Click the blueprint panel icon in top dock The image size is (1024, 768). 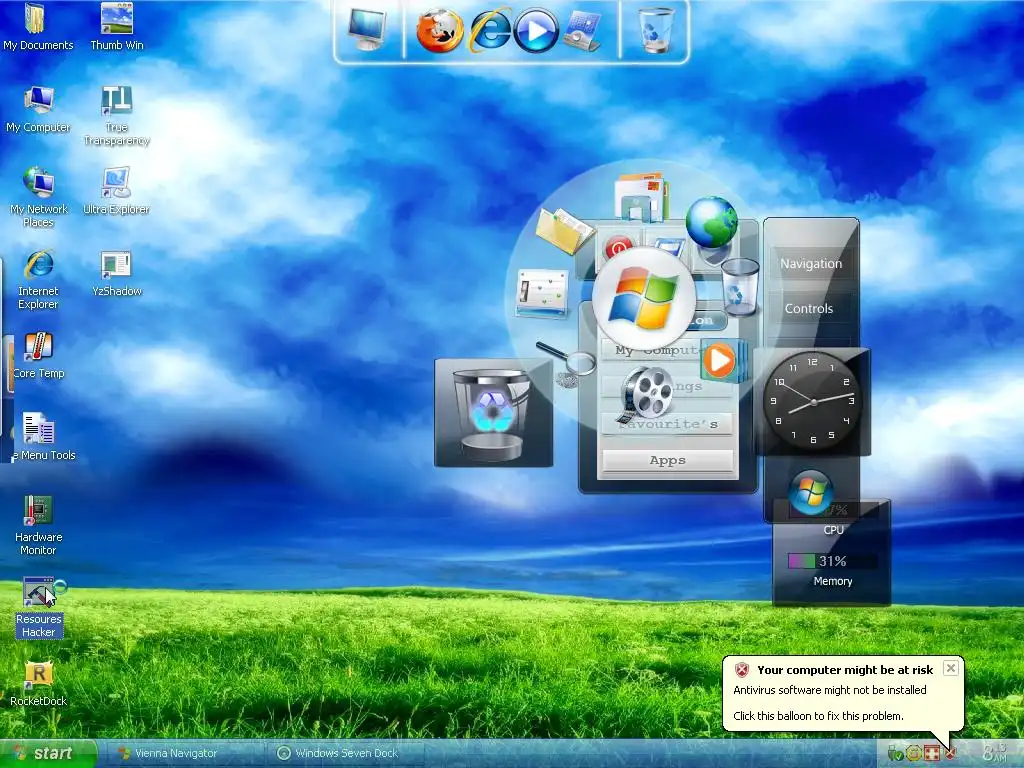[582, 31]
